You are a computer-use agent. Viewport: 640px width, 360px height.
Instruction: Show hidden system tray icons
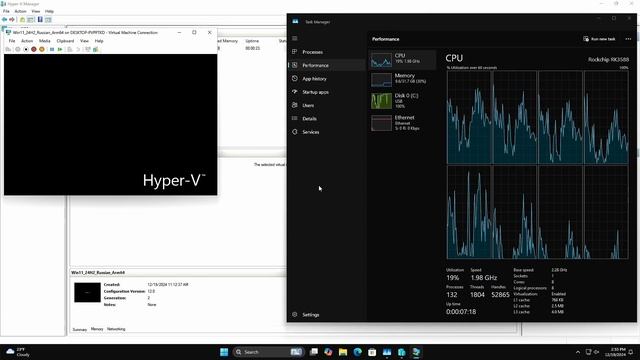(578, 352)
